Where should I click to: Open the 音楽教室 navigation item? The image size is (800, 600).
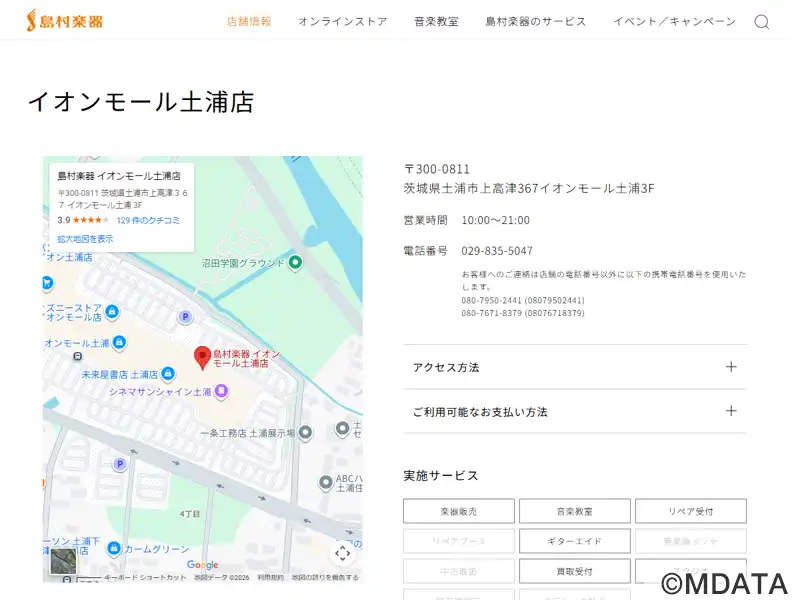point(436,22)
